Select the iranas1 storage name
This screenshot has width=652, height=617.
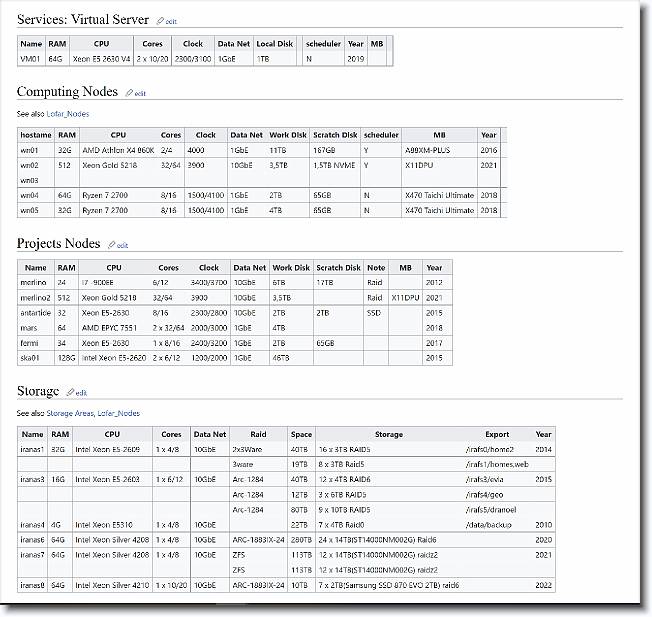pyautogui.click(x=32, y=449)
